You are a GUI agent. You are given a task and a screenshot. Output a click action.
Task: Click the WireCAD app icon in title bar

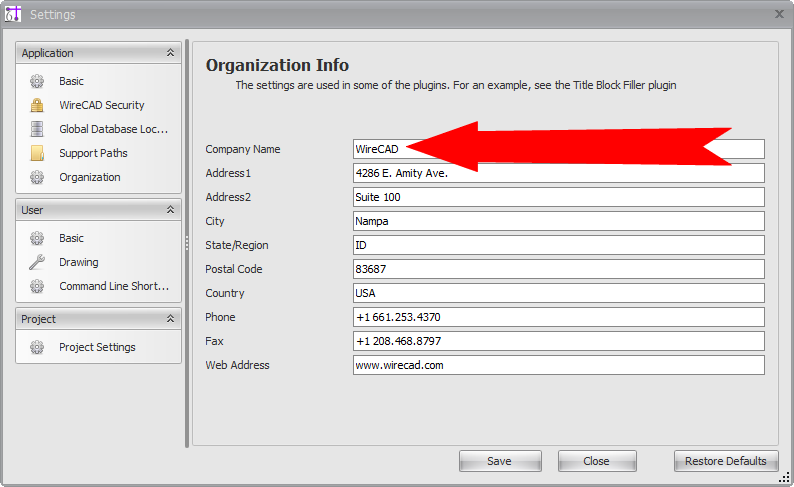point(13,14)
